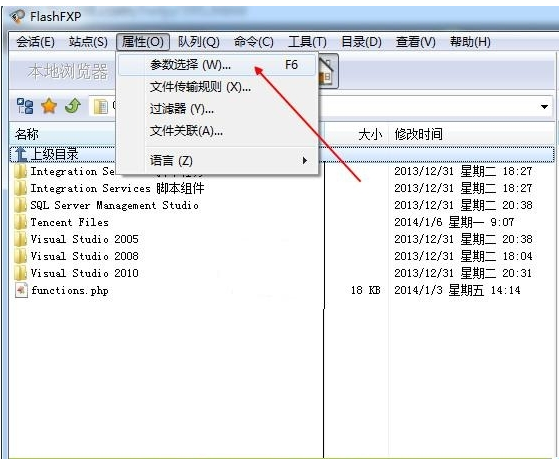Open the path dropdown arrow
Viewport: 559px width, 459px height.
coord(544,107)
